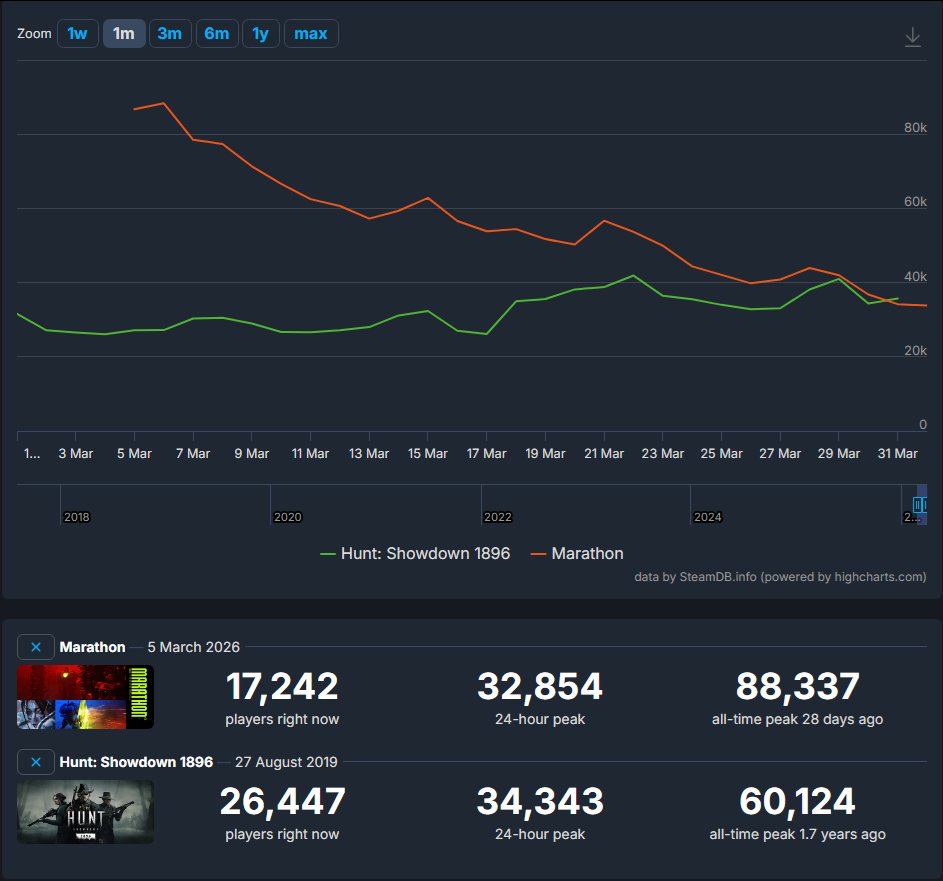Click the 21 Mar x-axis label
Viewport: 943px width, 881px height.
pyautogui.click(x=604, y=453)
